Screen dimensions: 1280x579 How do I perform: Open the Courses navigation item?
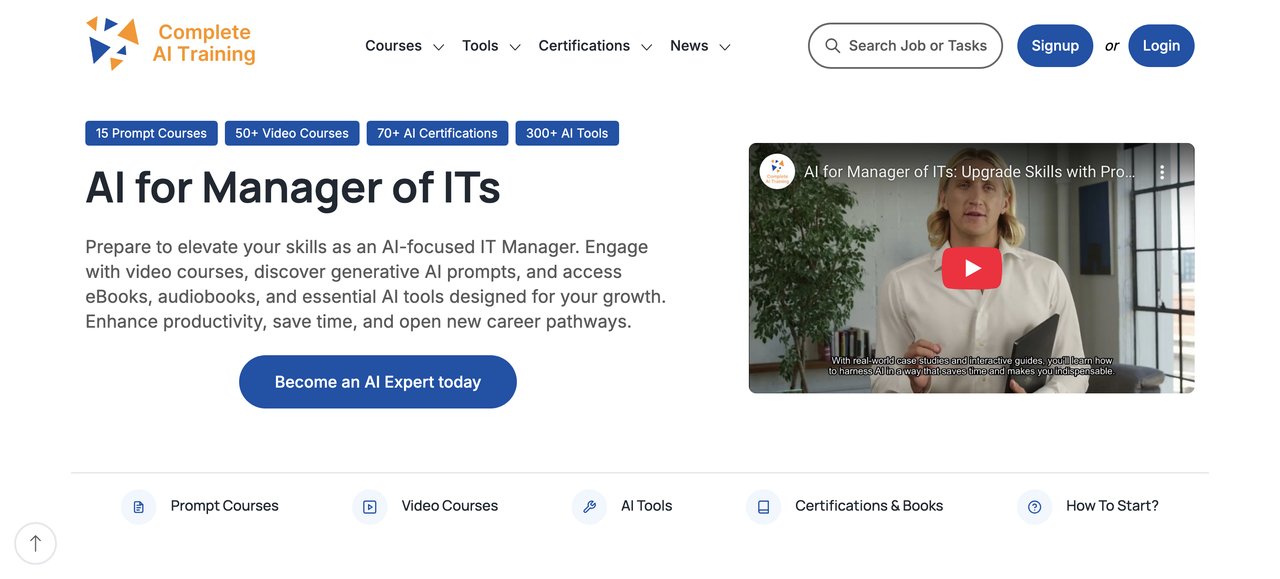pyautogui.click(x=393, y=46)
